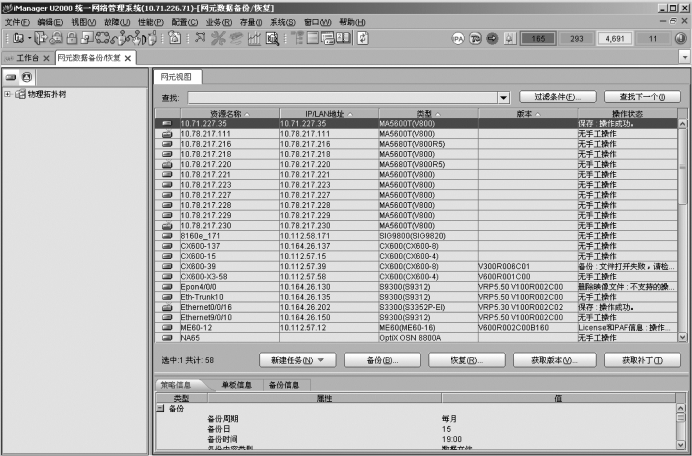
Task: Open the 查找 search combo box dropdown
Action: [x=504, y=98]
